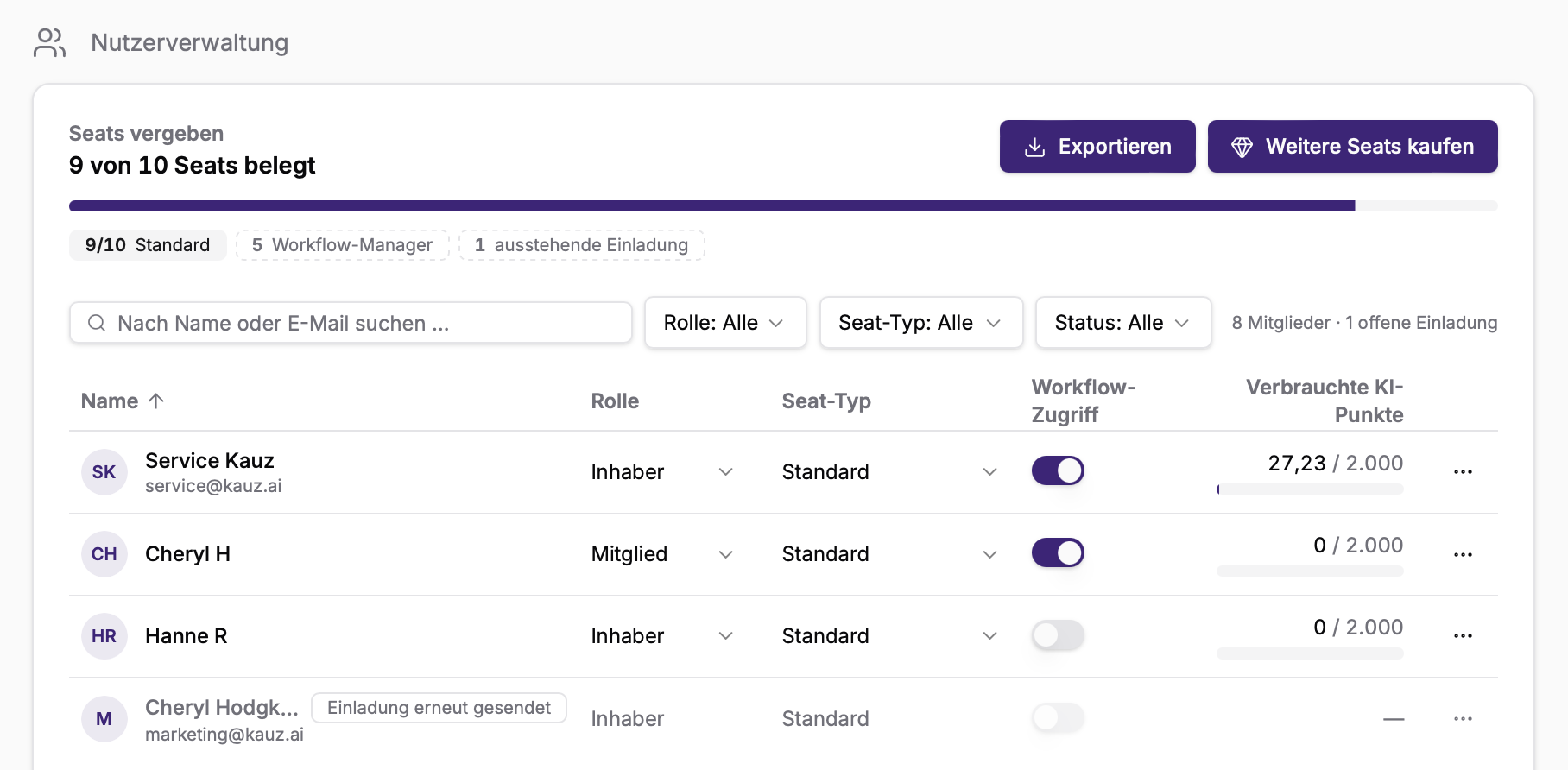The image size is (1568, 770).
Task: Open more options for Service Kauz
Action: 1463,472
